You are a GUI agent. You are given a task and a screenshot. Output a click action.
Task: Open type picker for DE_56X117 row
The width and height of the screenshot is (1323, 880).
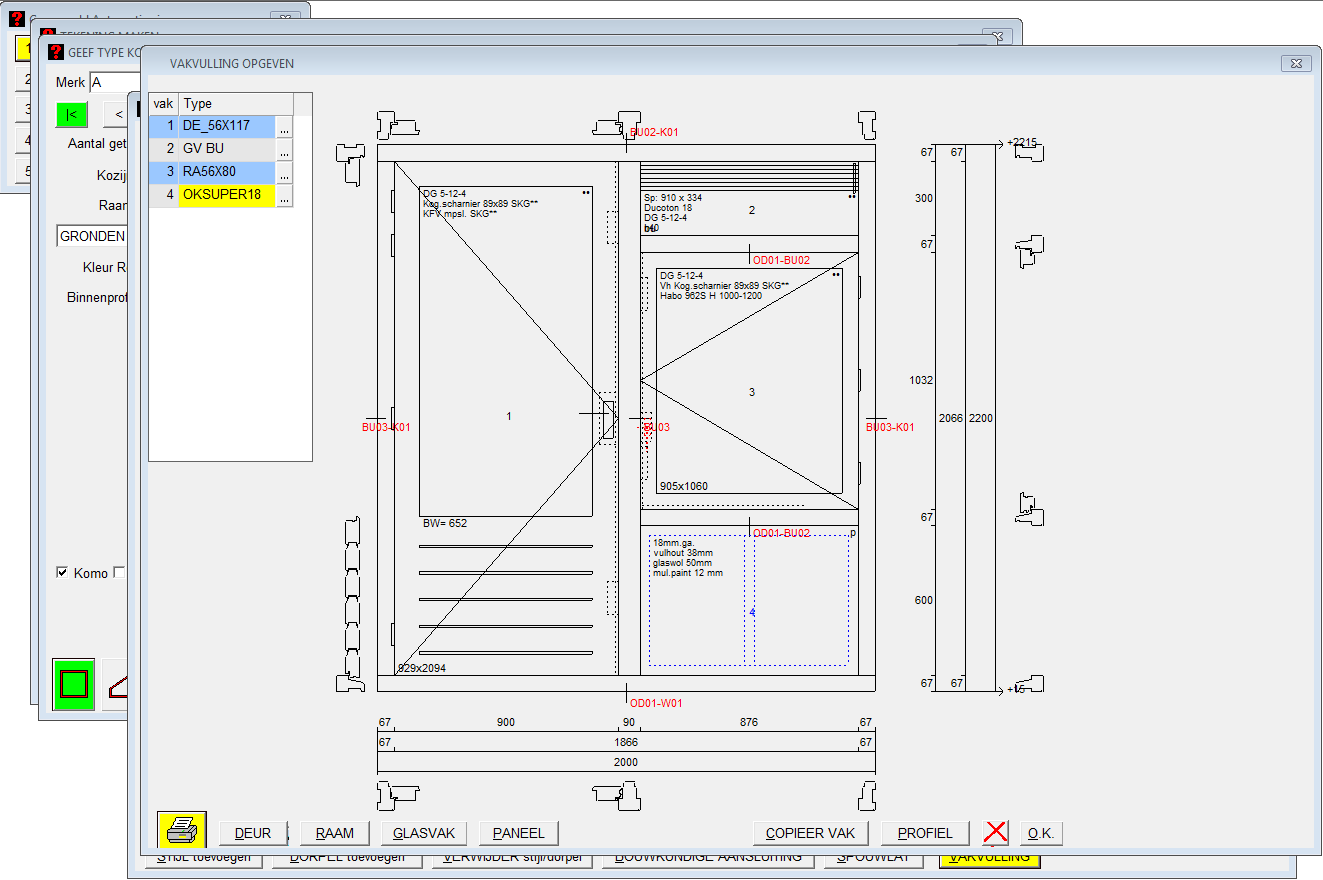click(x=285, y=127)
